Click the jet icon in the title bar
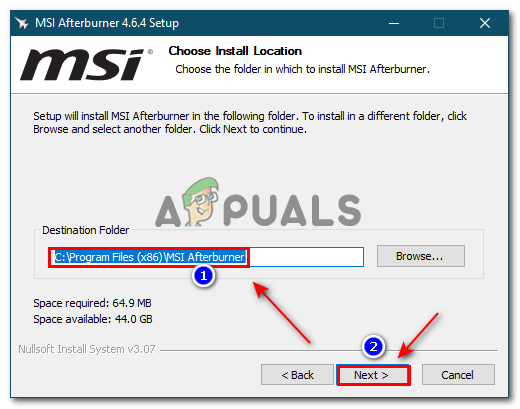Image resolution: width=520 pixels, height=409 pixels. [x=22, y=23]
